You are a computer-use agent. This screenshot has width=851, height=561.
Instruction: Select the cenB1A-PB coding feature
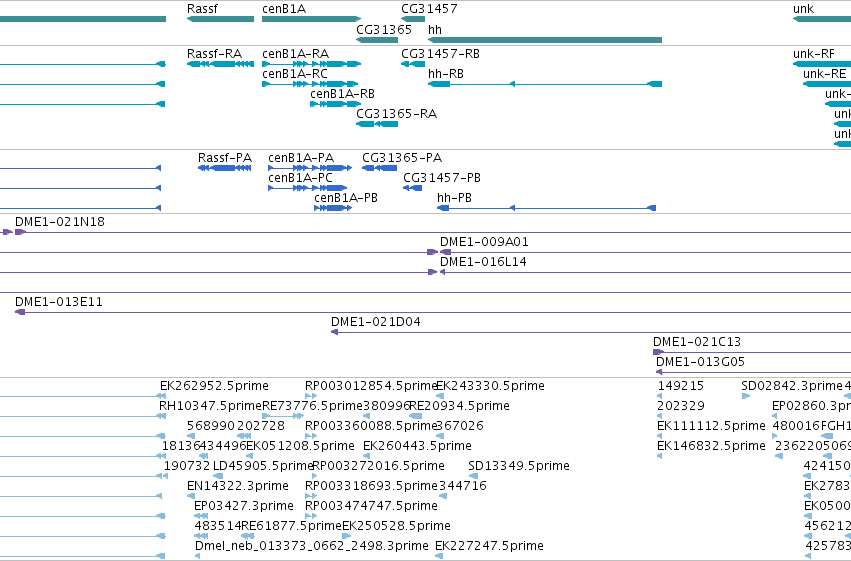pyautogui.click(x=333, y=208)
